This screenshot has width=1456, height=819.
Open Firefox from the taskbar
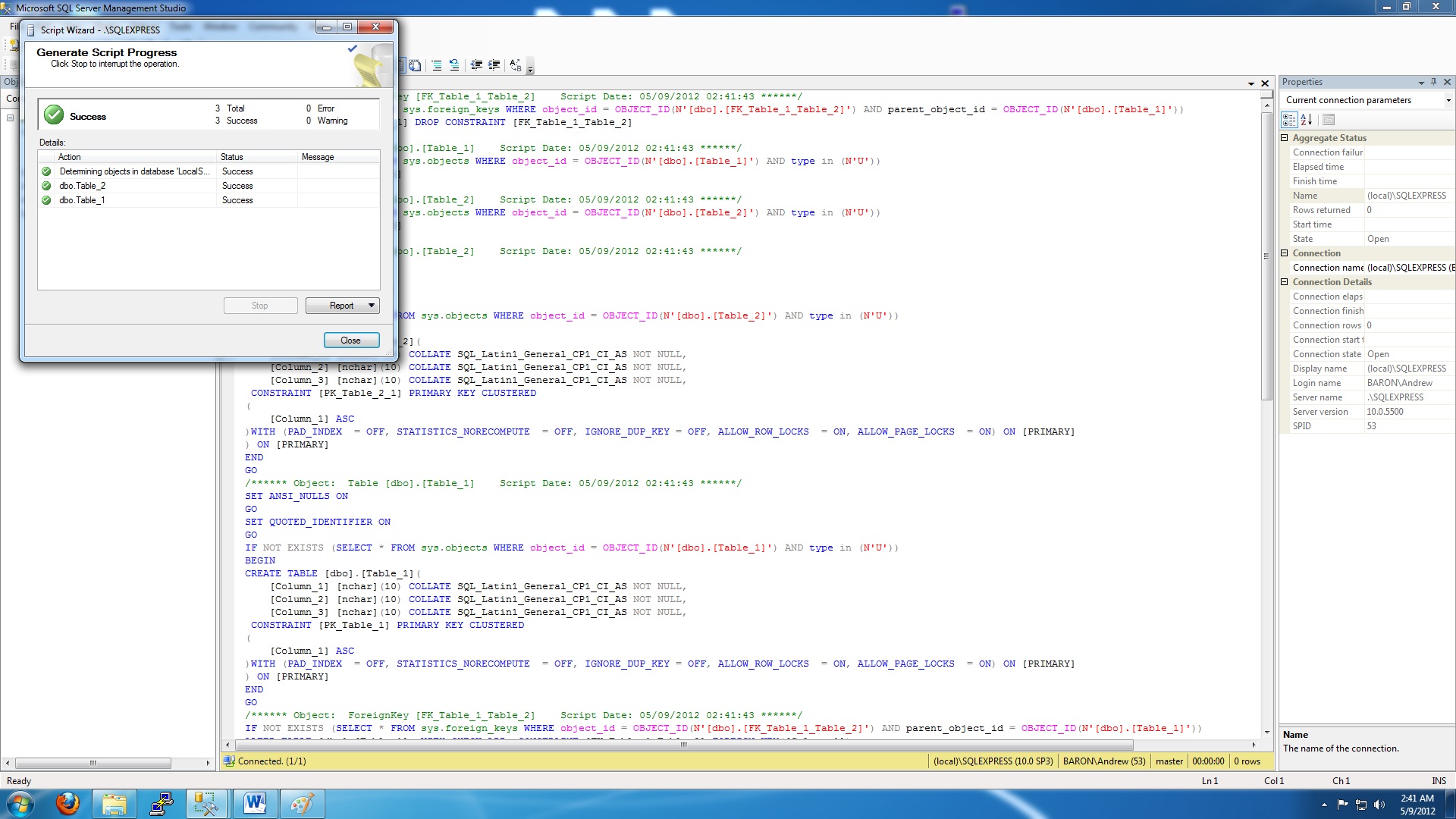67,804
